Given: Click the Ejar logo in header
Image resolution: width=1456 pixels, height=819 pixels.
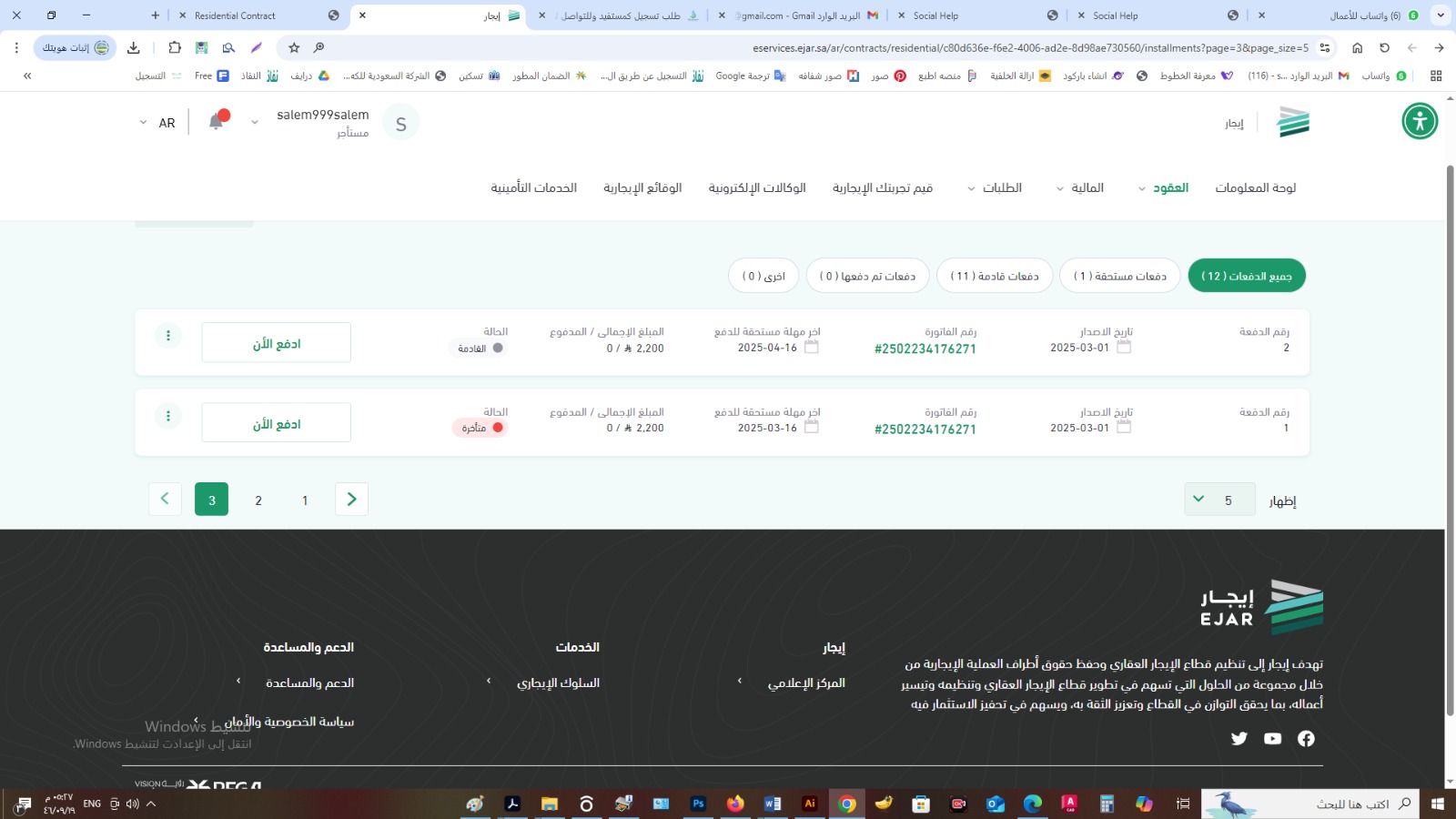Looking at the screenshot, I should coord(1292,122).
